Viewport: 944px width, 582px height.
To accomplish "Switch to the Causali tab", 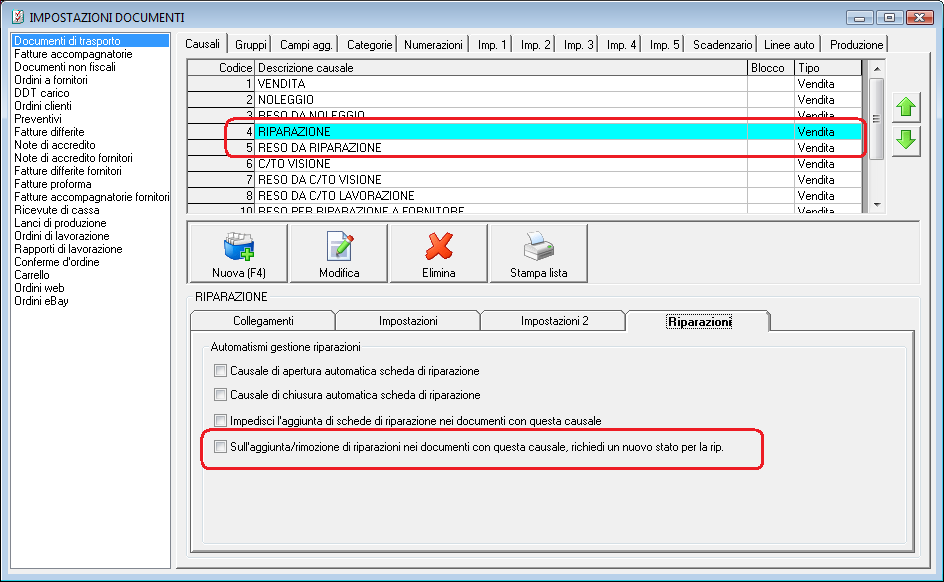I will [202, 44].
